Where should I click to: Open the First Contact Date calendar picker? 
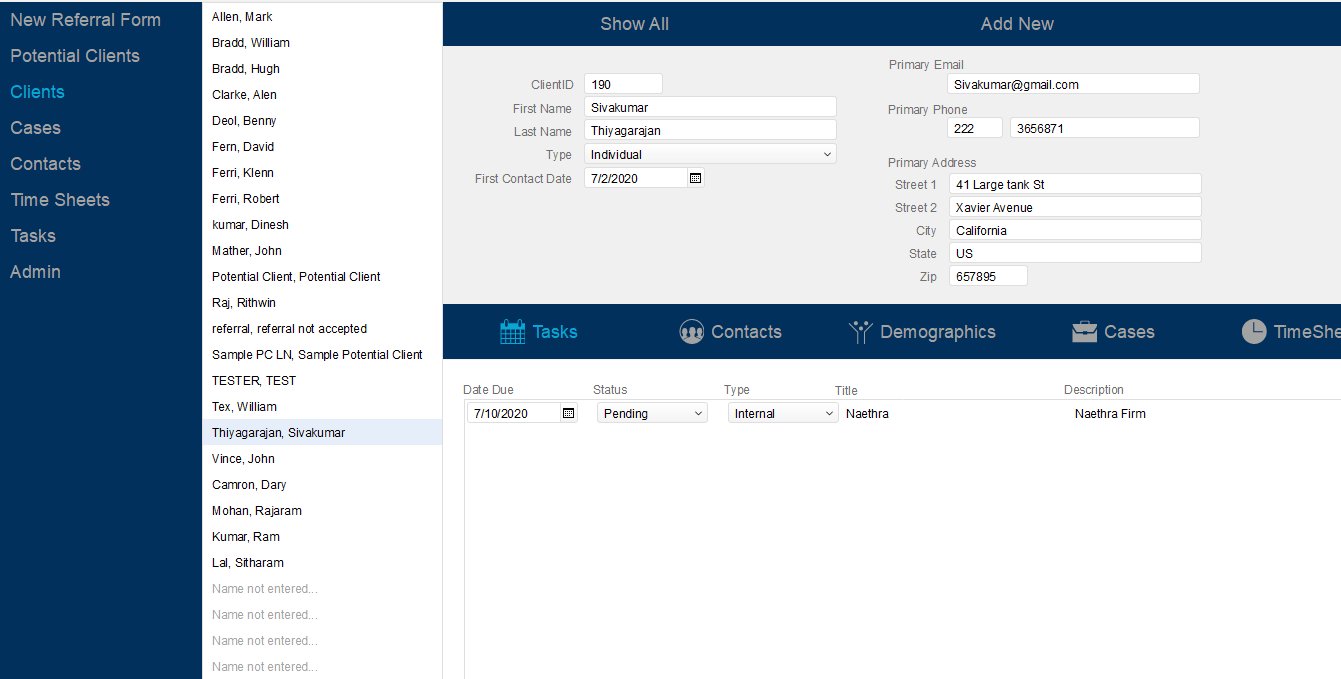click(696, 178)
